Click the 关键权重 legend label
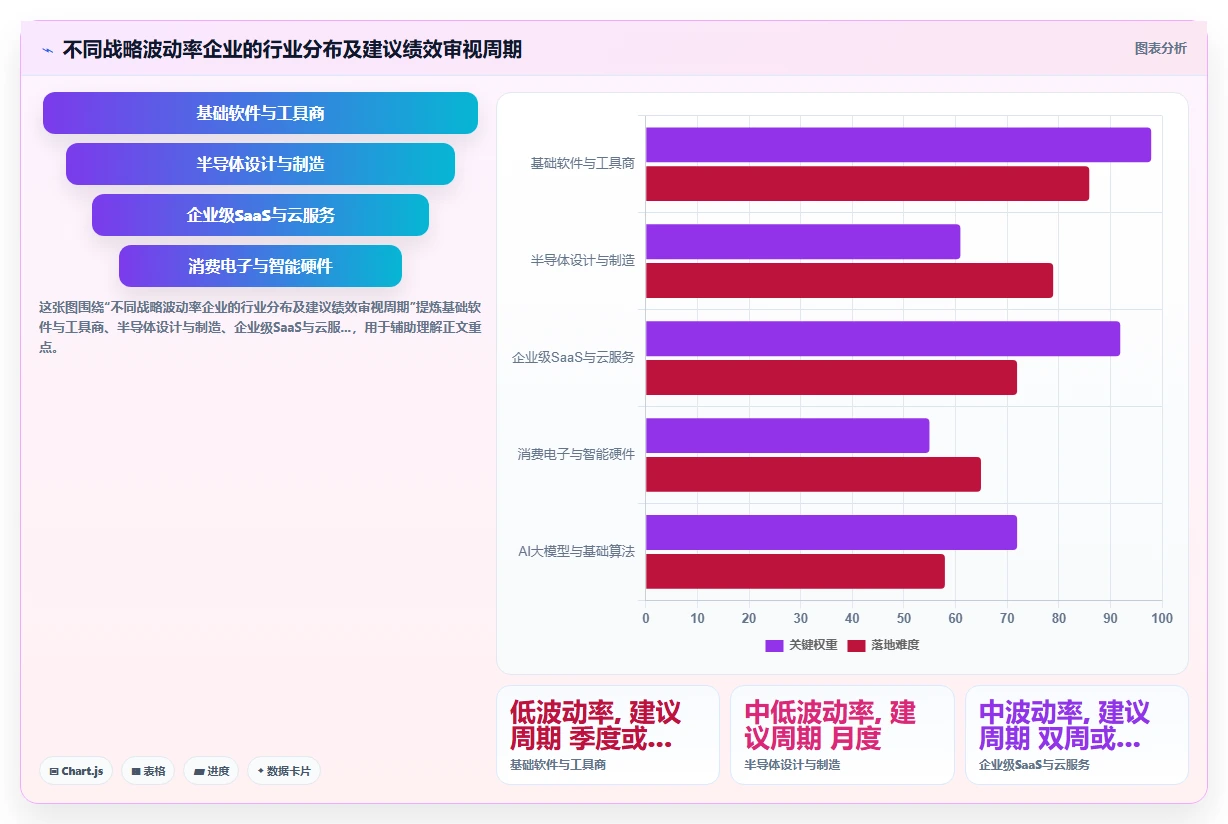This screenshot has width=1228, height=824. click(x=813, y=646)
